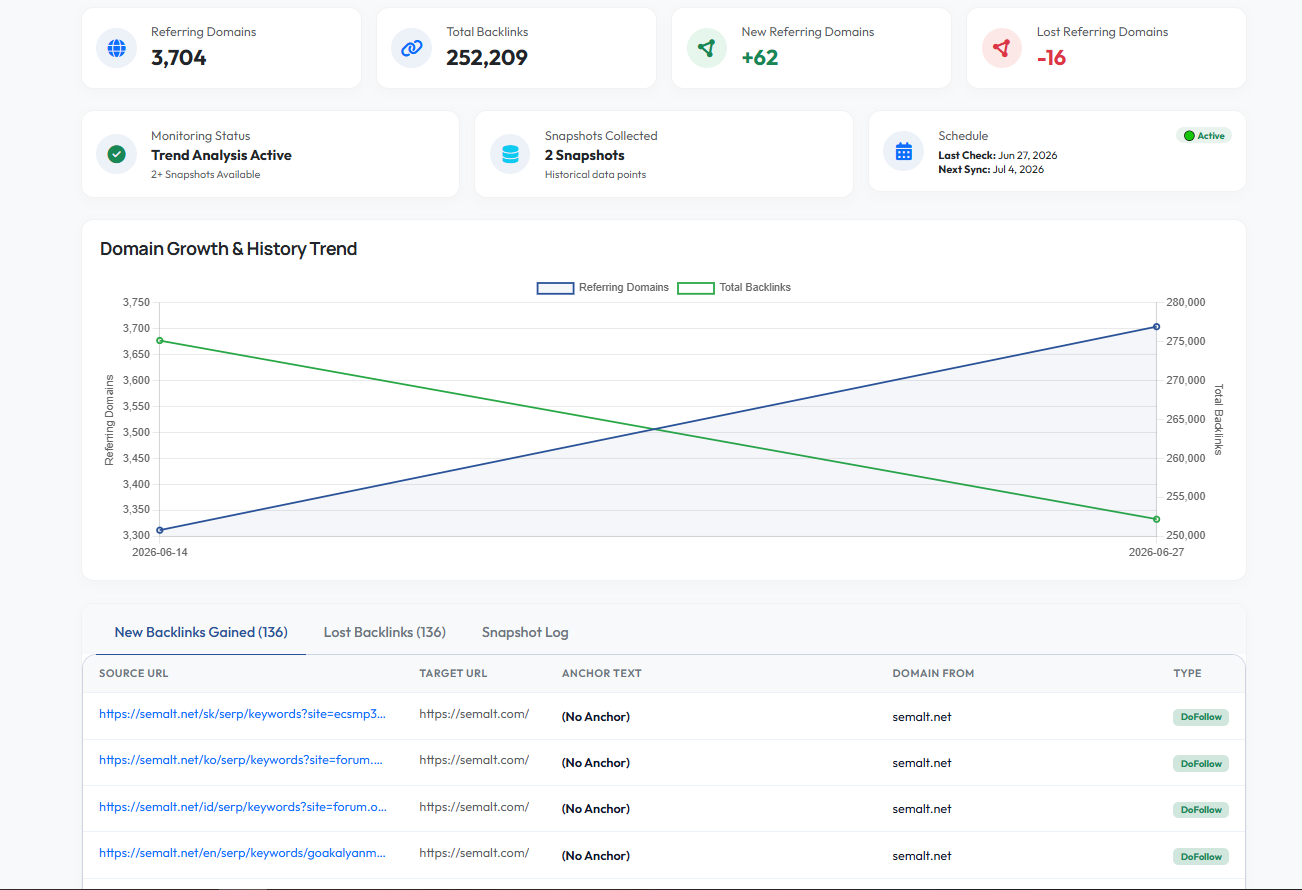Switch to Lost Backlinks (136) tab
1302x890 pixels.
pyautogui.click(x=385, y=632)
